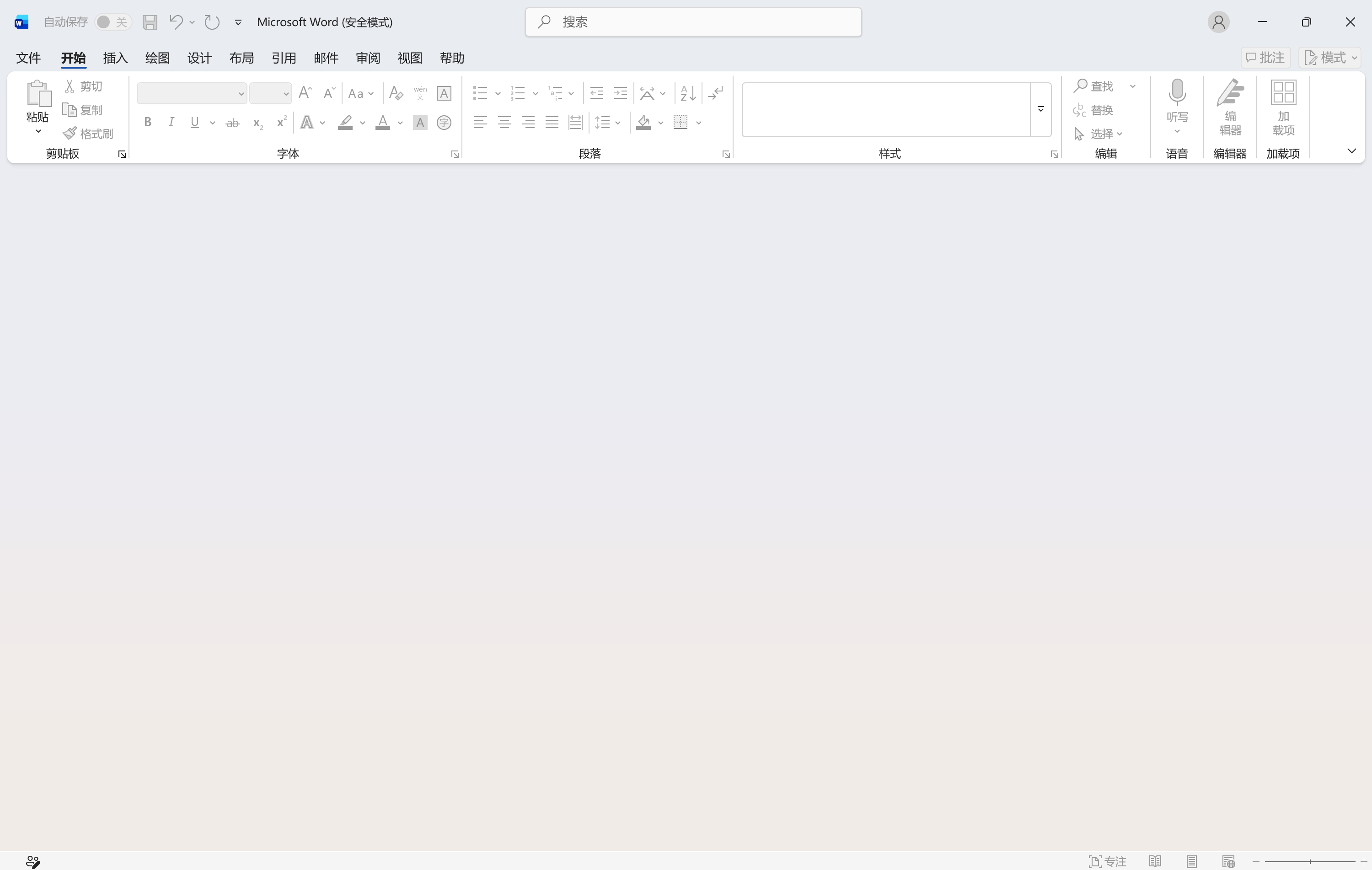Toggle the AutoSave (自动保存) switch
1372x870 pixels.
[x=113, y=22]
